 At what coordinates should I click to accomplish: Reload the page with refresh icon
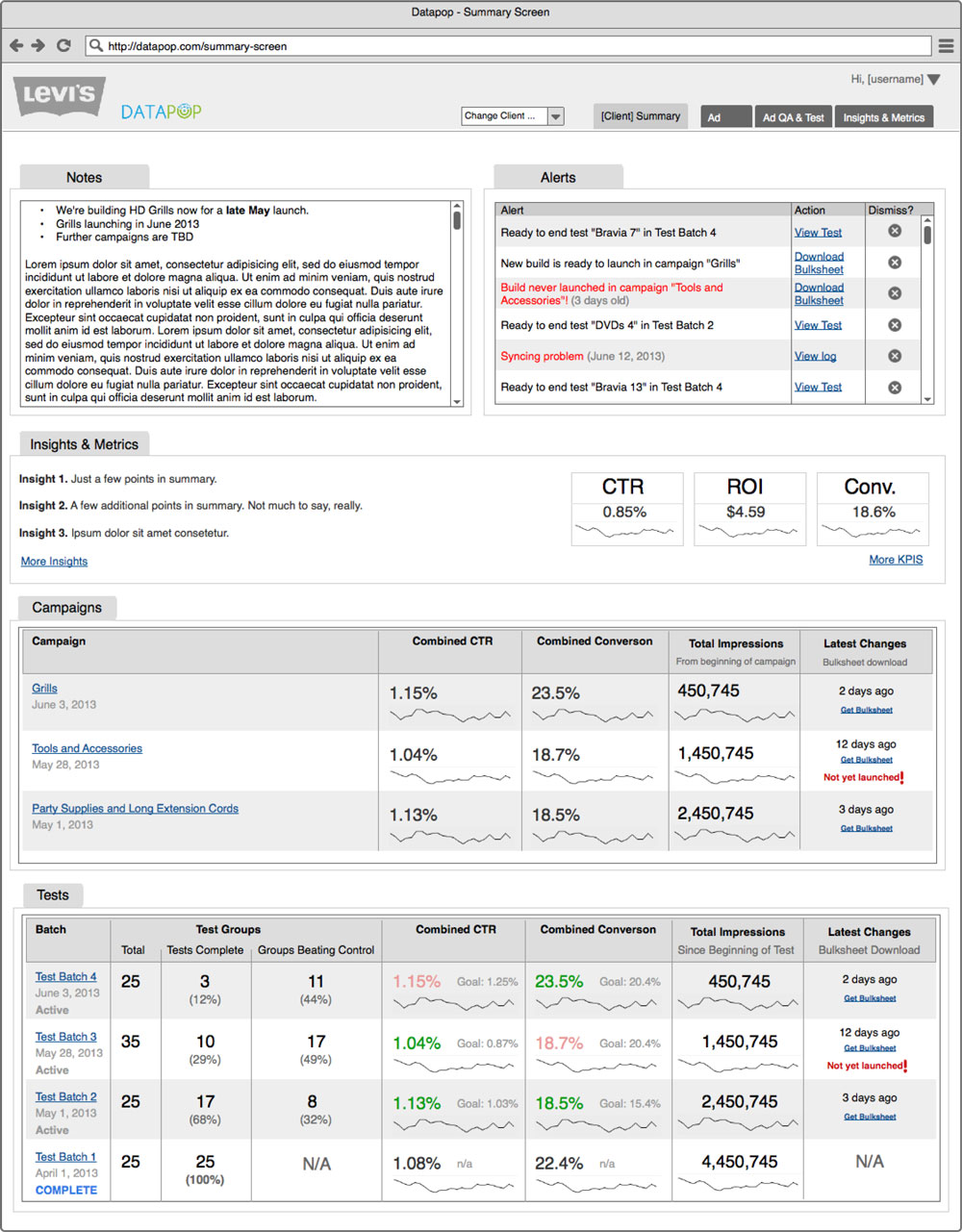click(x=63, y=45)
